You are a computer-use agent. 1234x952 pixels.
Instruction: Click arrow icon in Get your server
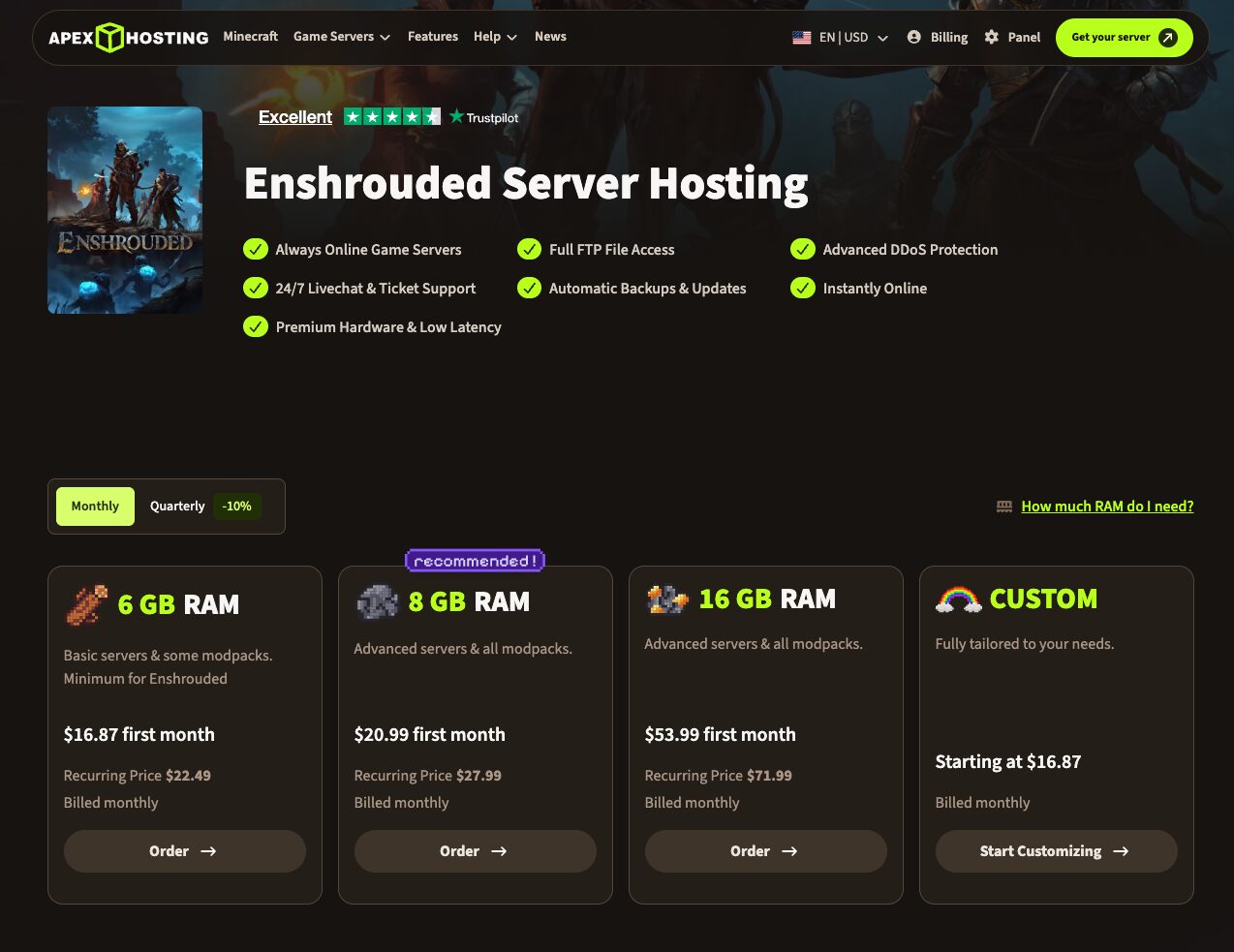point(1168,38)
